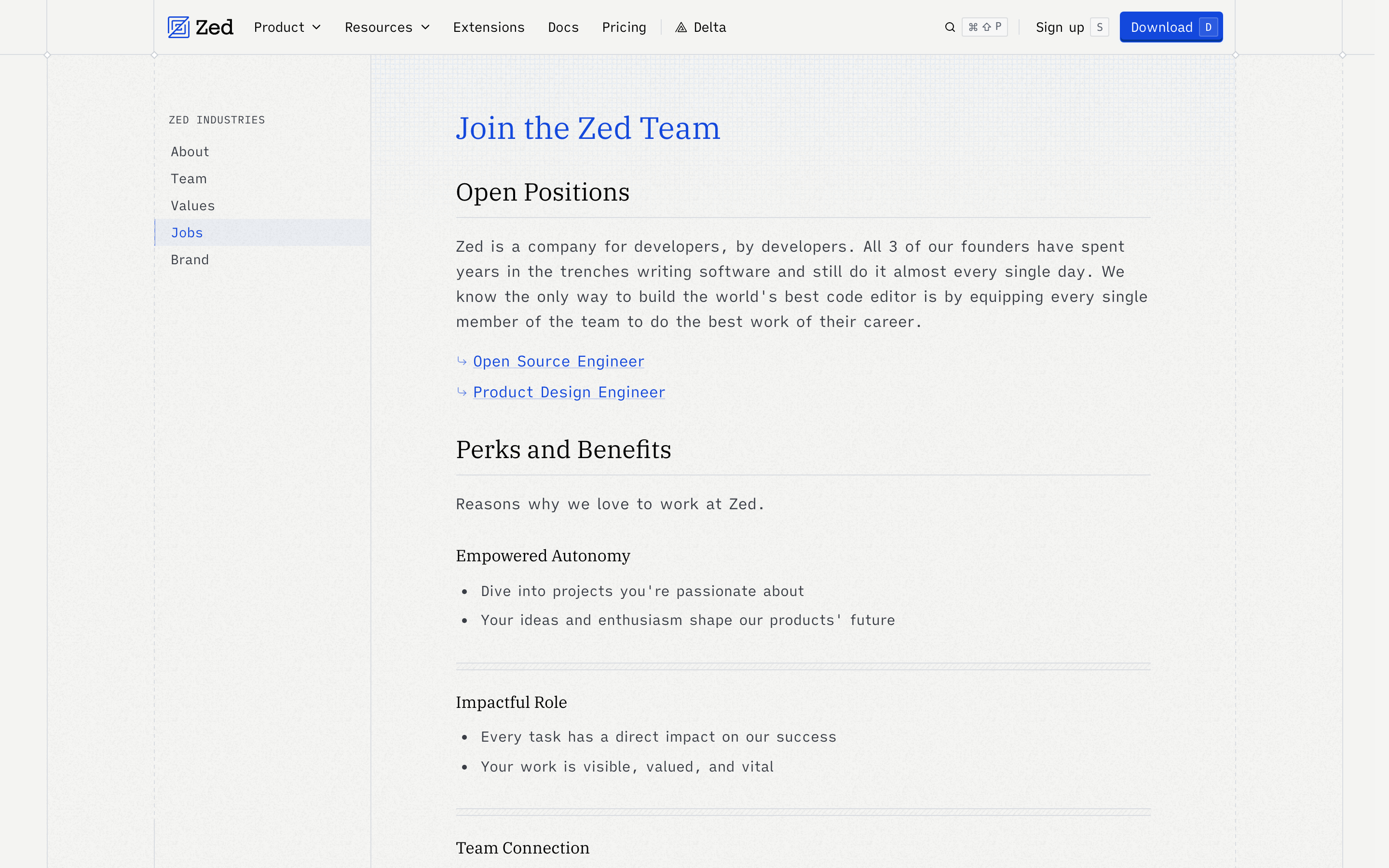This screenshot has width=1389, height=868.
Task: Go to Docs in the navbar
Action: tap(563, 27)
